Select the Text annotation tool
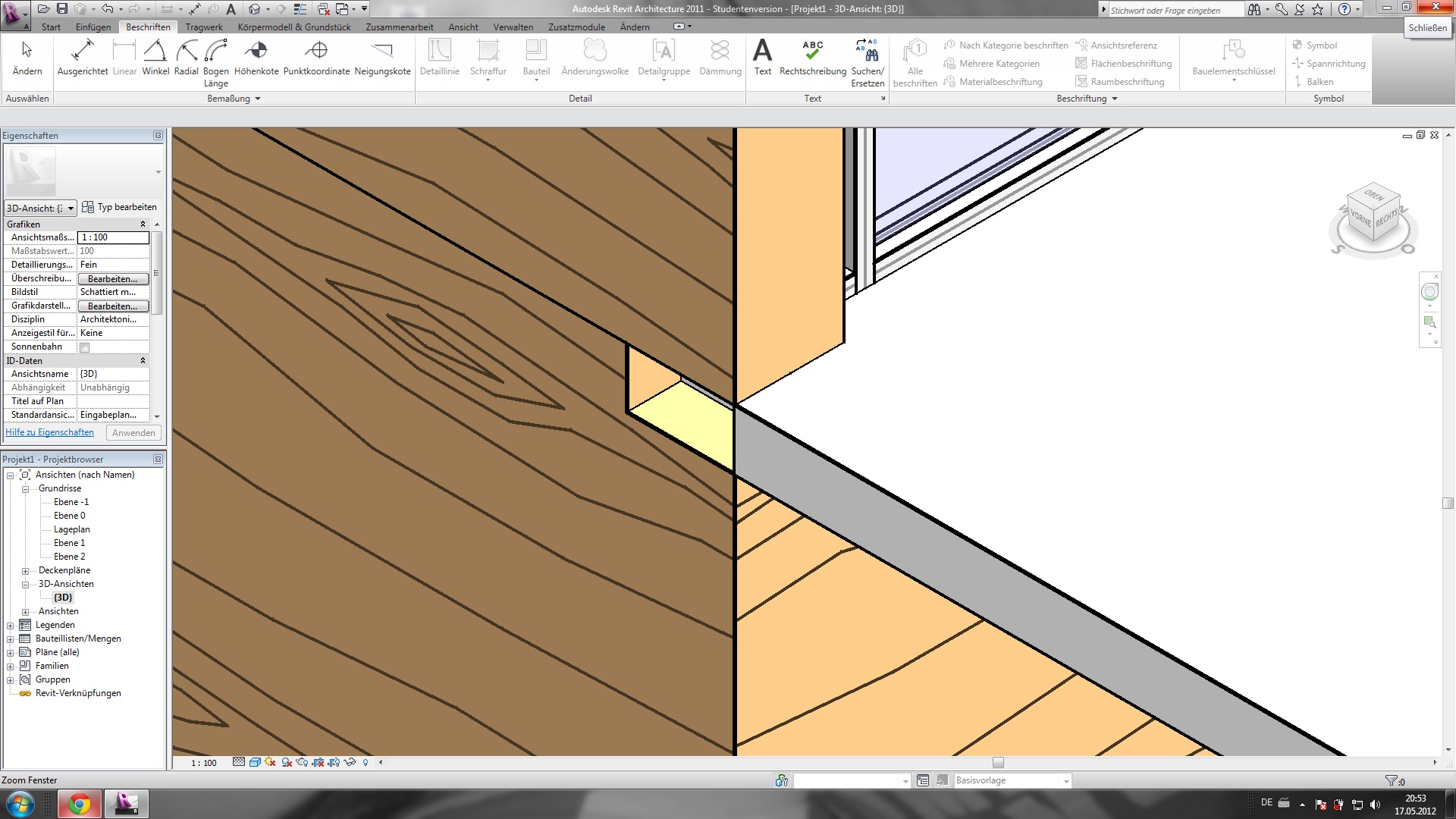The width and height of the screenshot is (1456, 819). click(x=762, y=58)
